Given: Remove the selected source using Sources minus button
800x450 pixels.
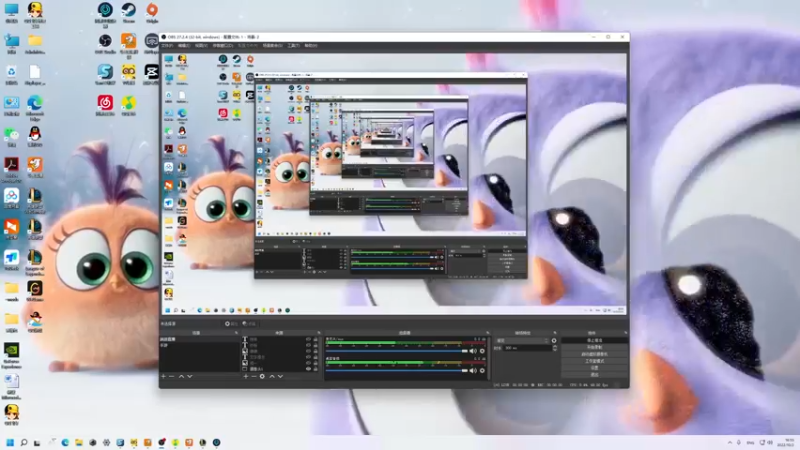Looking at the screenshot, I should [x=254, y=377].
